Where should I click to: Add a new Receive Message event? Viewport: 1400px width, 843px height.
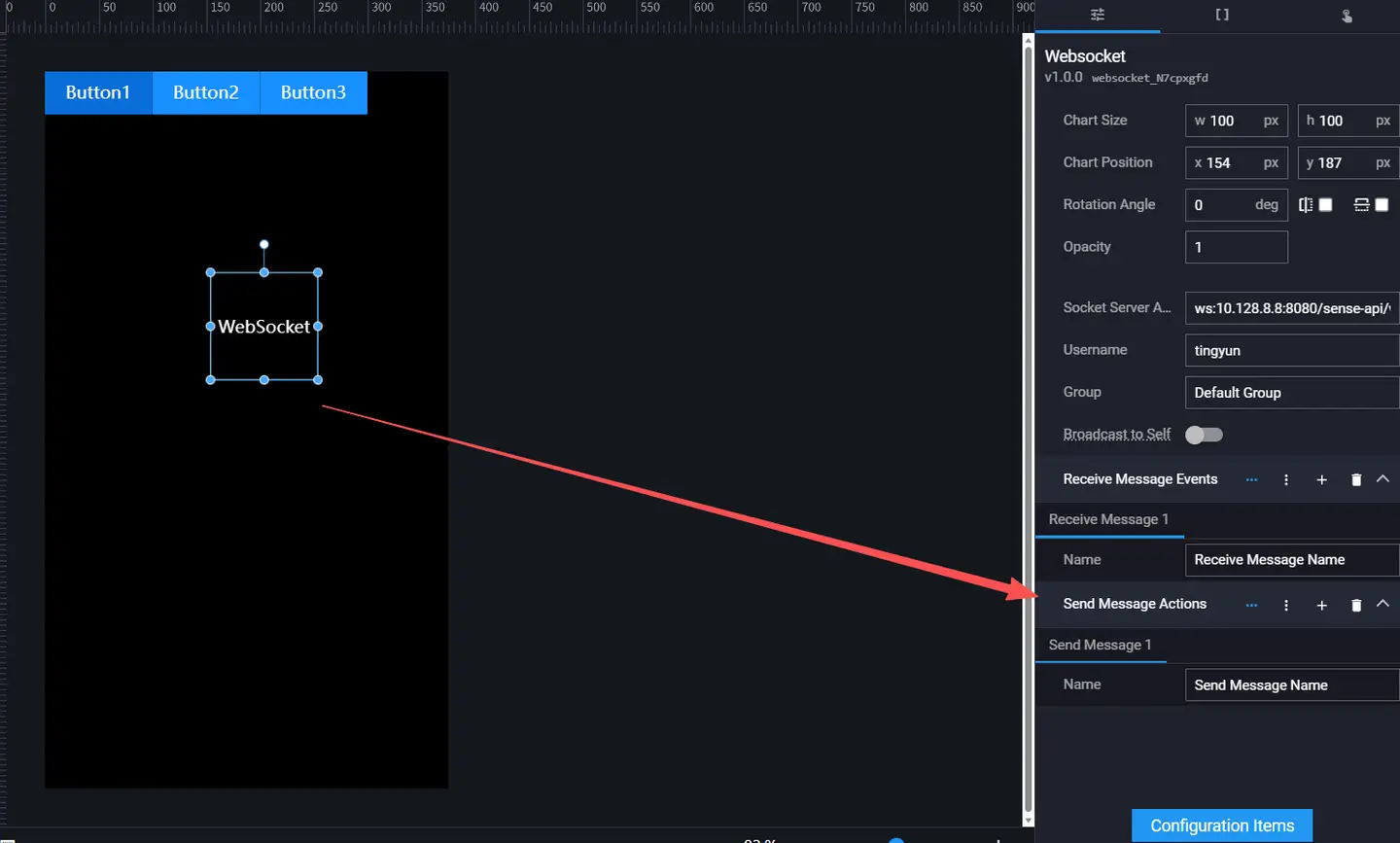pyautogui.click(x=1321, y=480)
